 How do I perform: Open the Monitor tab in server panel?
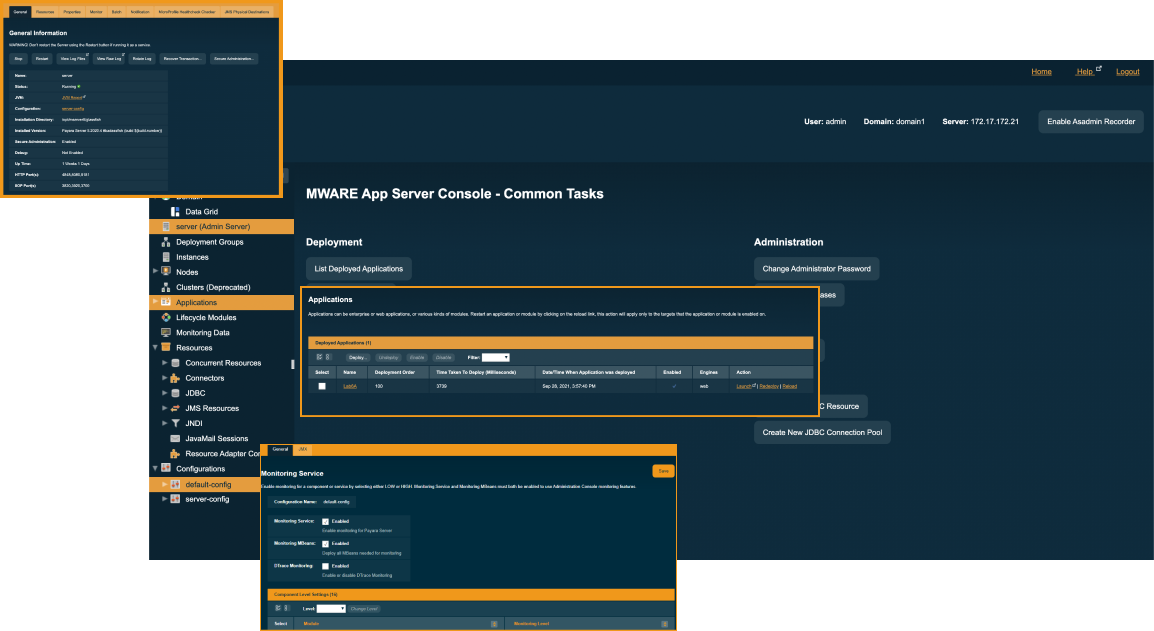click(96, 12)
